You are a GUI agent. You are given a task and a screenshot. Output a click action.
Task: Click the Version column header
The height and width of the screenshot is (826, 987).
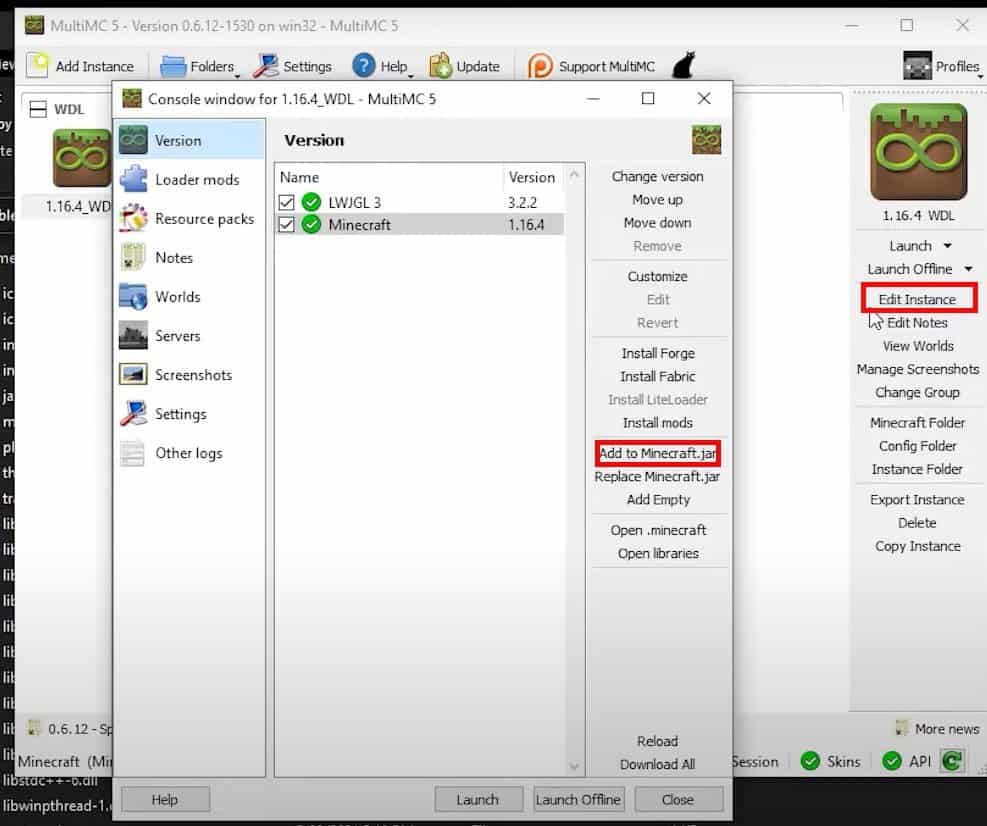(533, 178)
